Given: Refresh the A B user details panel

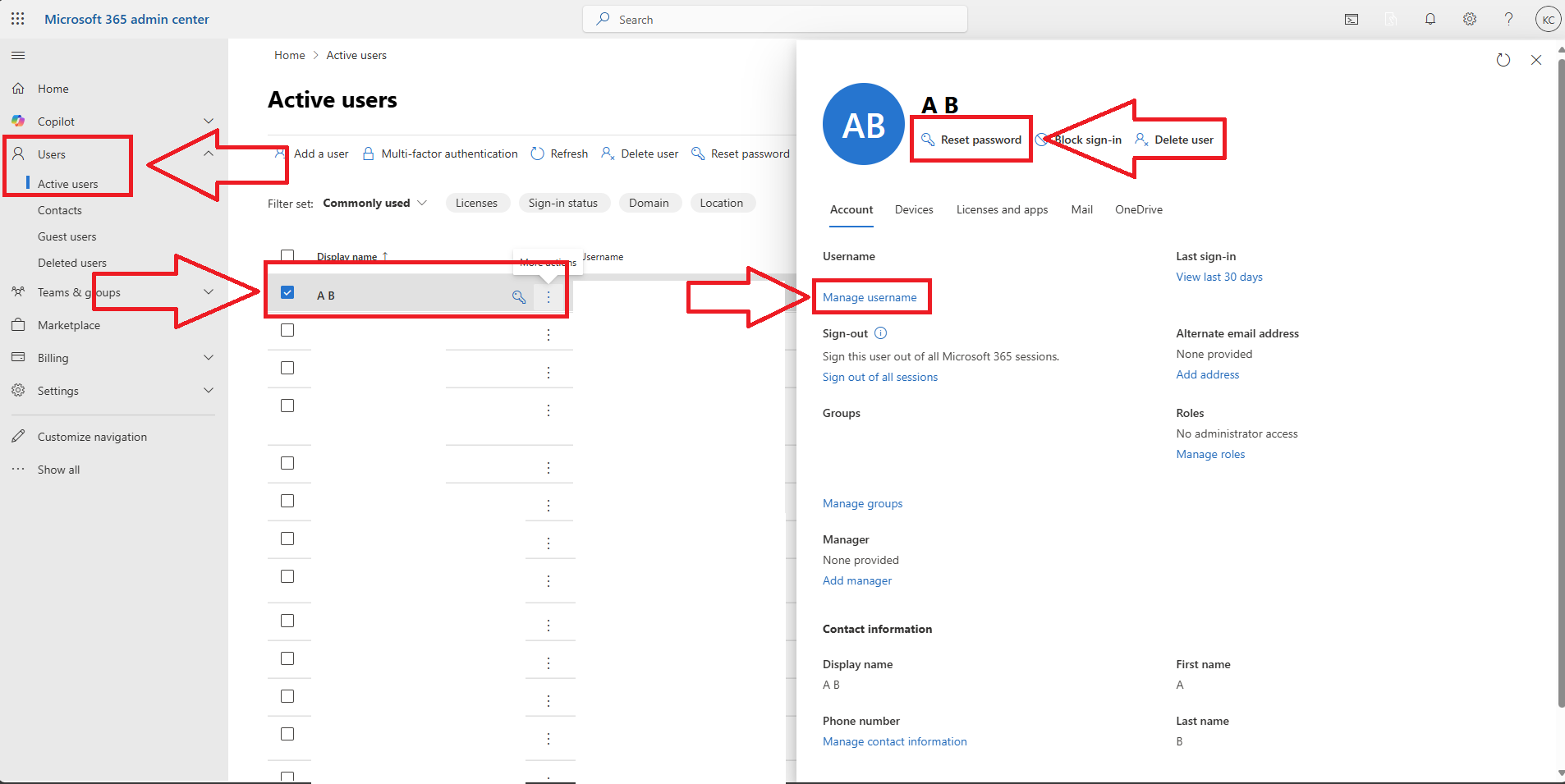Looking at the screenshot, I should (1503, 60).
